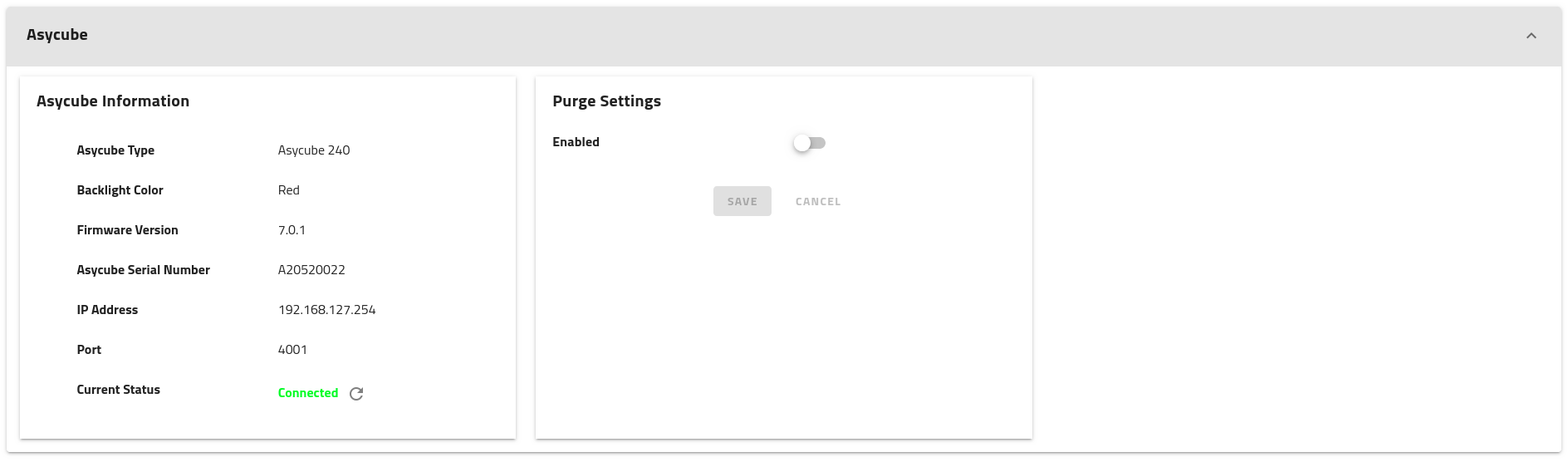Viewport: 1568px width, 462px height.
Task: Click the serial number A20520022
Action: 311,270
